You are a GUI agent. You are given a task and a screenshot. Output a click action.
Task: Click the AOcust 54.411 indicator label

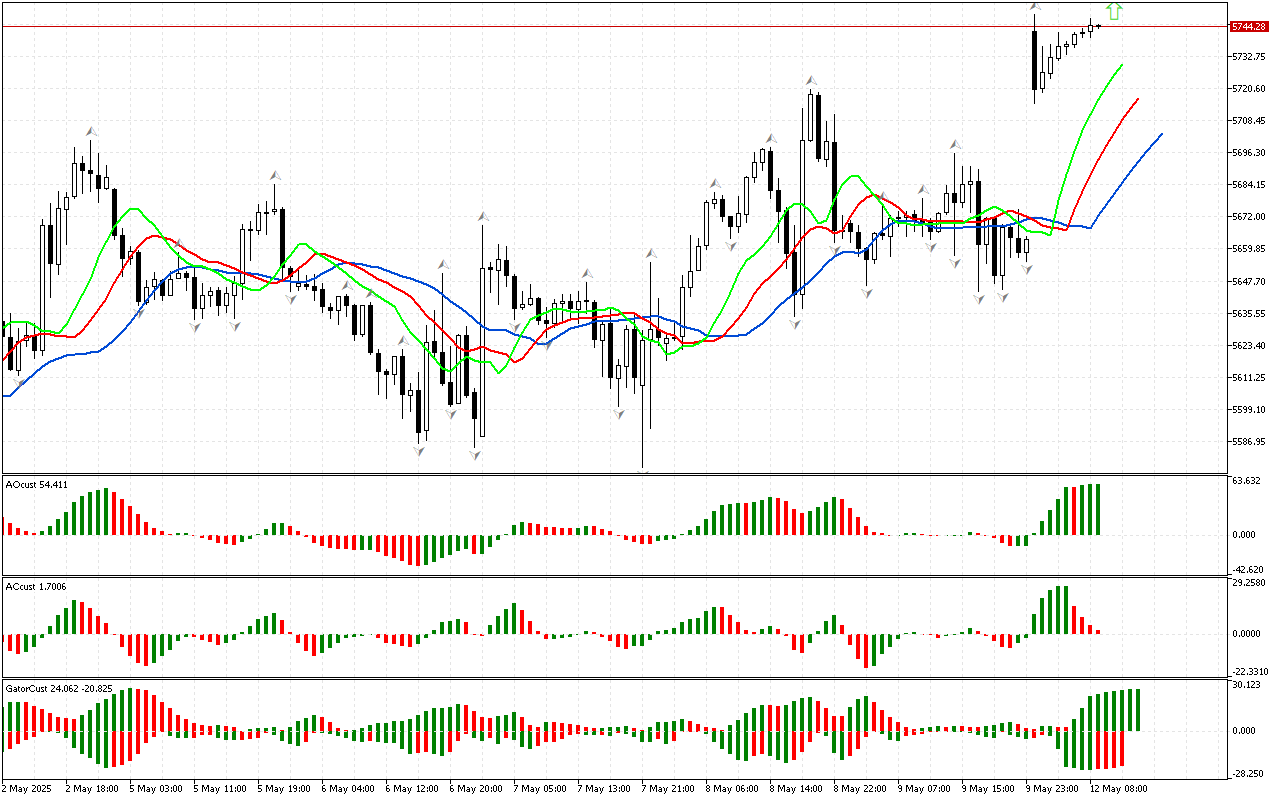pyautogui.click(x=37, y=485)
